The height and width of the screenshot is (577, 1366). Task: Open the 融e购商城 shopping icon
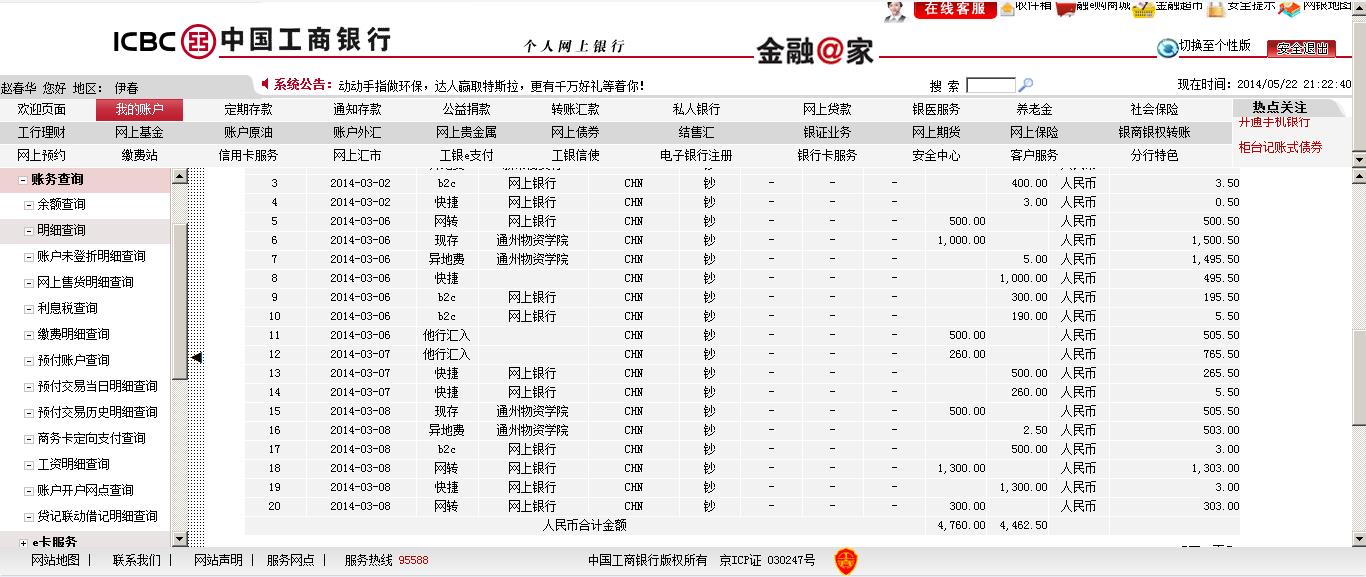coord(1066,9)
